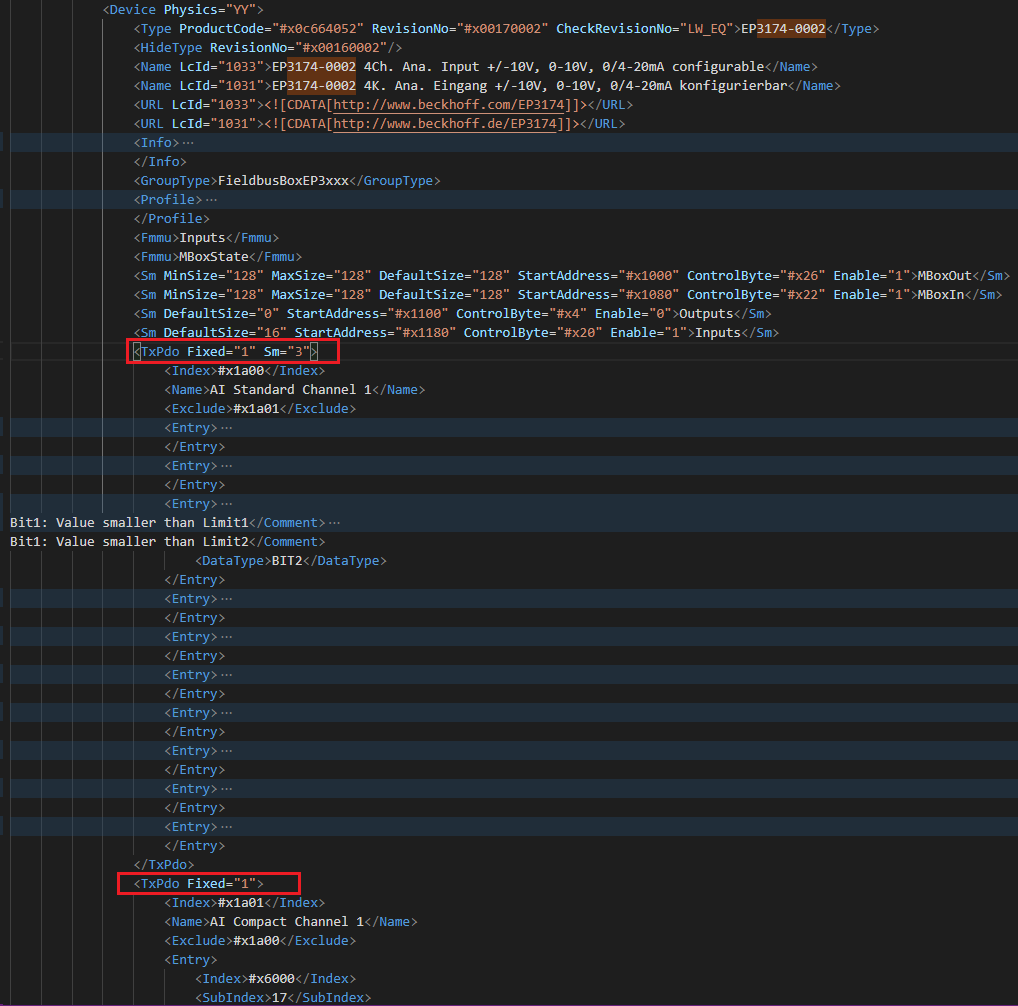Click the red-boxed TxPdo Fixed Sm=3 tag
Screen dimensions: 1018x1006
click(x=230, y=351)
